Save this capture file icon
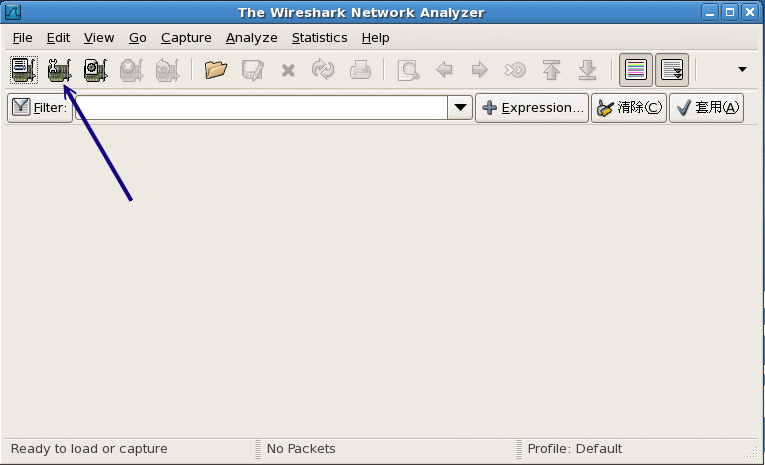 tap(252, 70)
